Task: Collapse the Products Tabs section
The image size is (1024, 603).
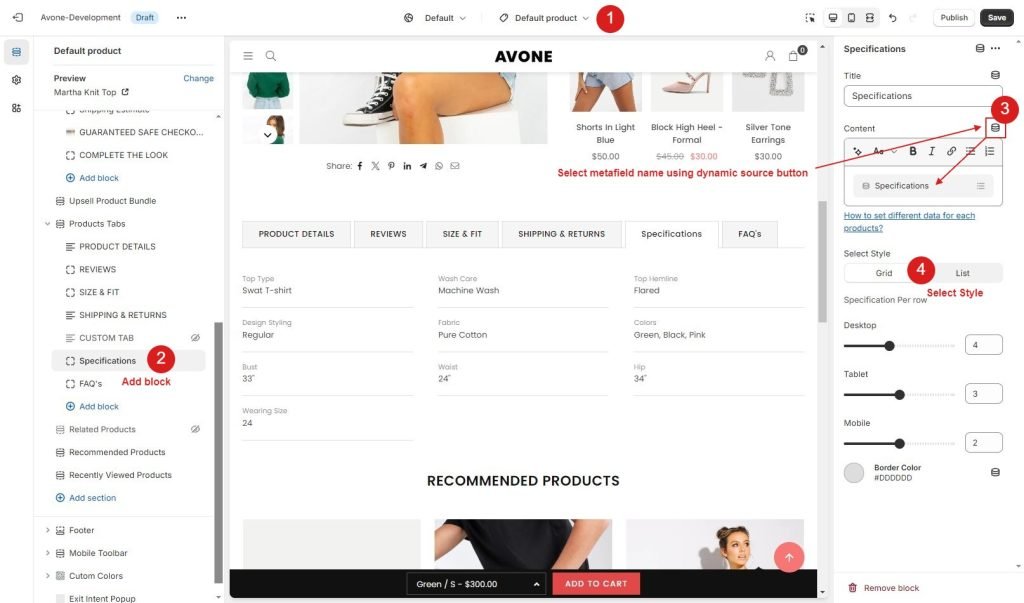Action: (47, 223)
